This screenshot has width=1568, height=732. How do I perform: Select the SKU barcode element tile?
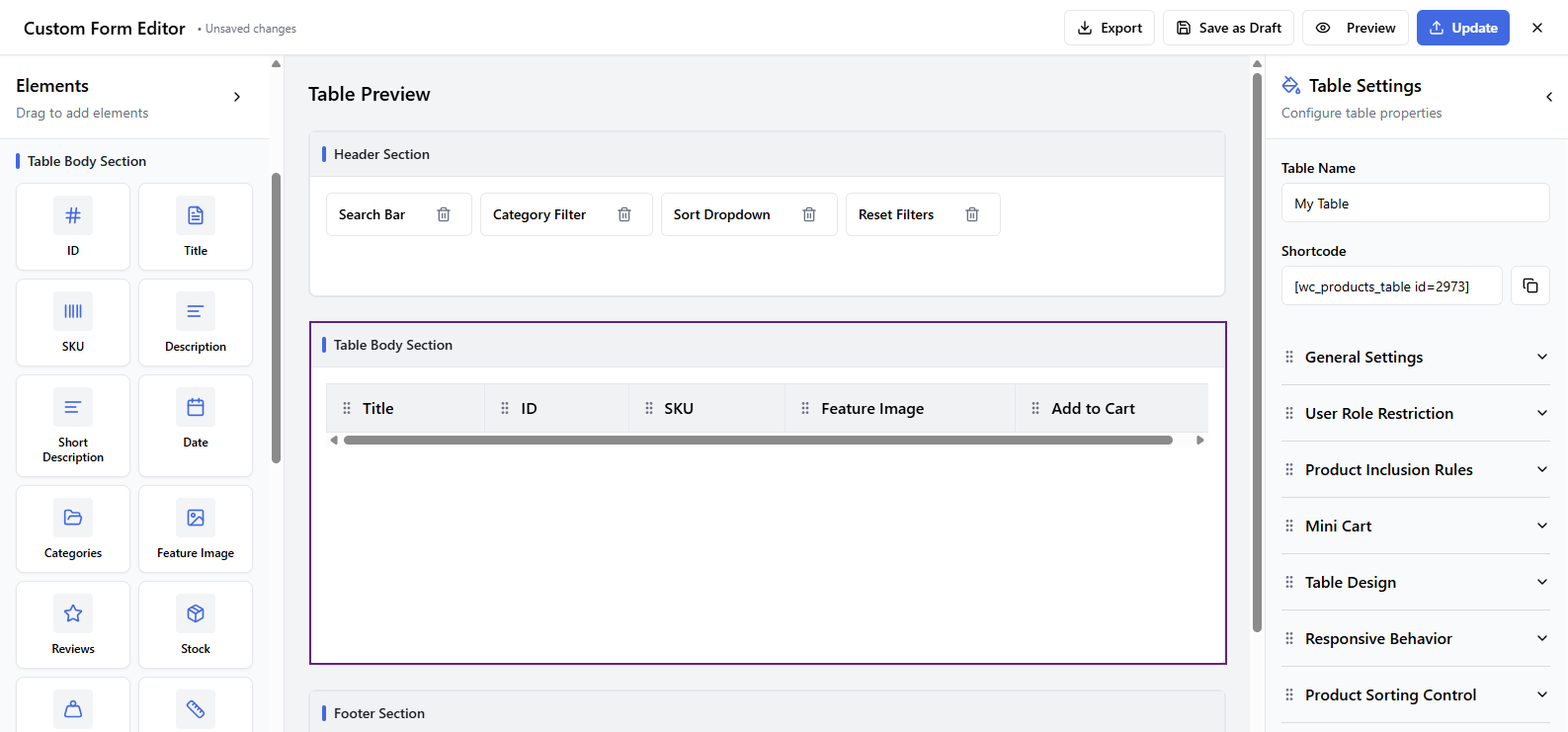pyautogui.click(x=73, y=323)
